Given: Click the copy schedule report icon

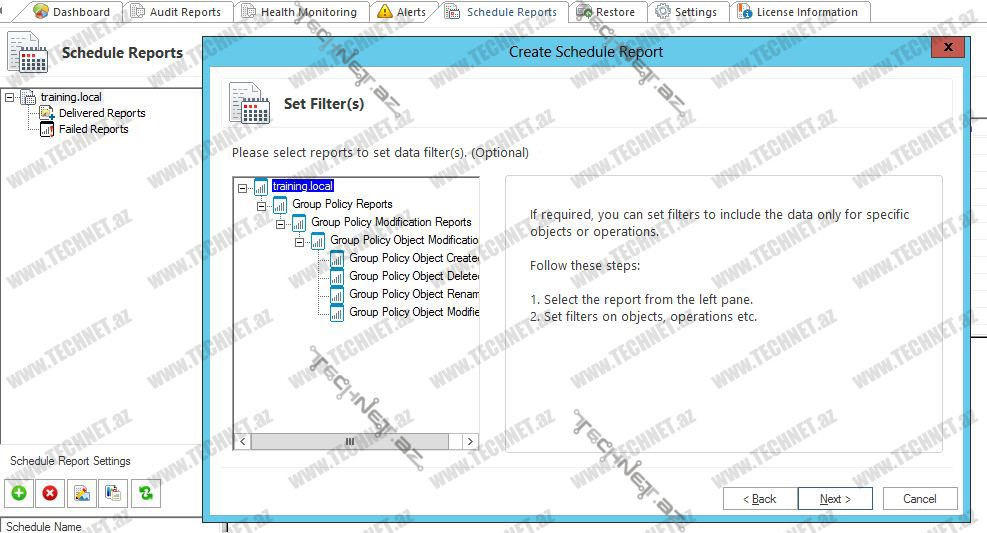Looking at the screenshot, I should (114, 492).
